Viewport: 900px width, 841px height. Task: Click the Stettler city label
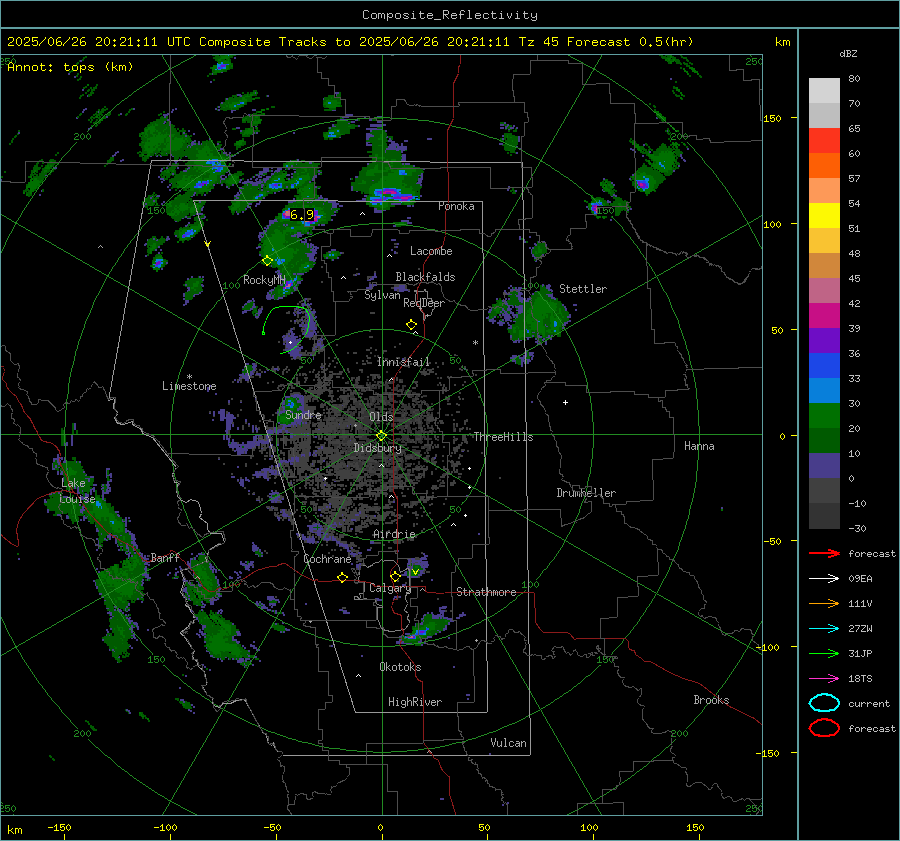point(583,289)
